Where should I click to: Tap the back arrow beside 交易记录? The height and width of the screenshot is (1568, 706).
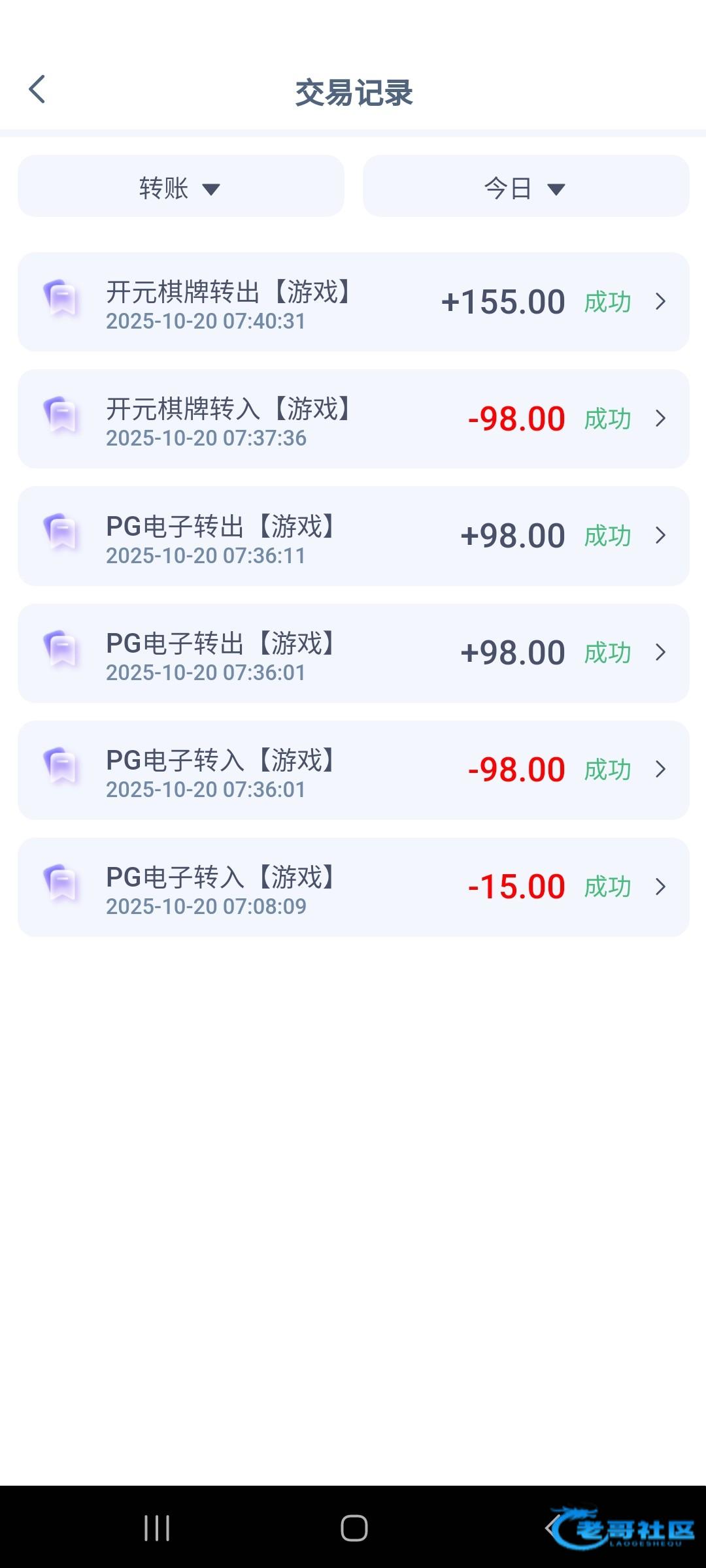[x=37, y=90]
